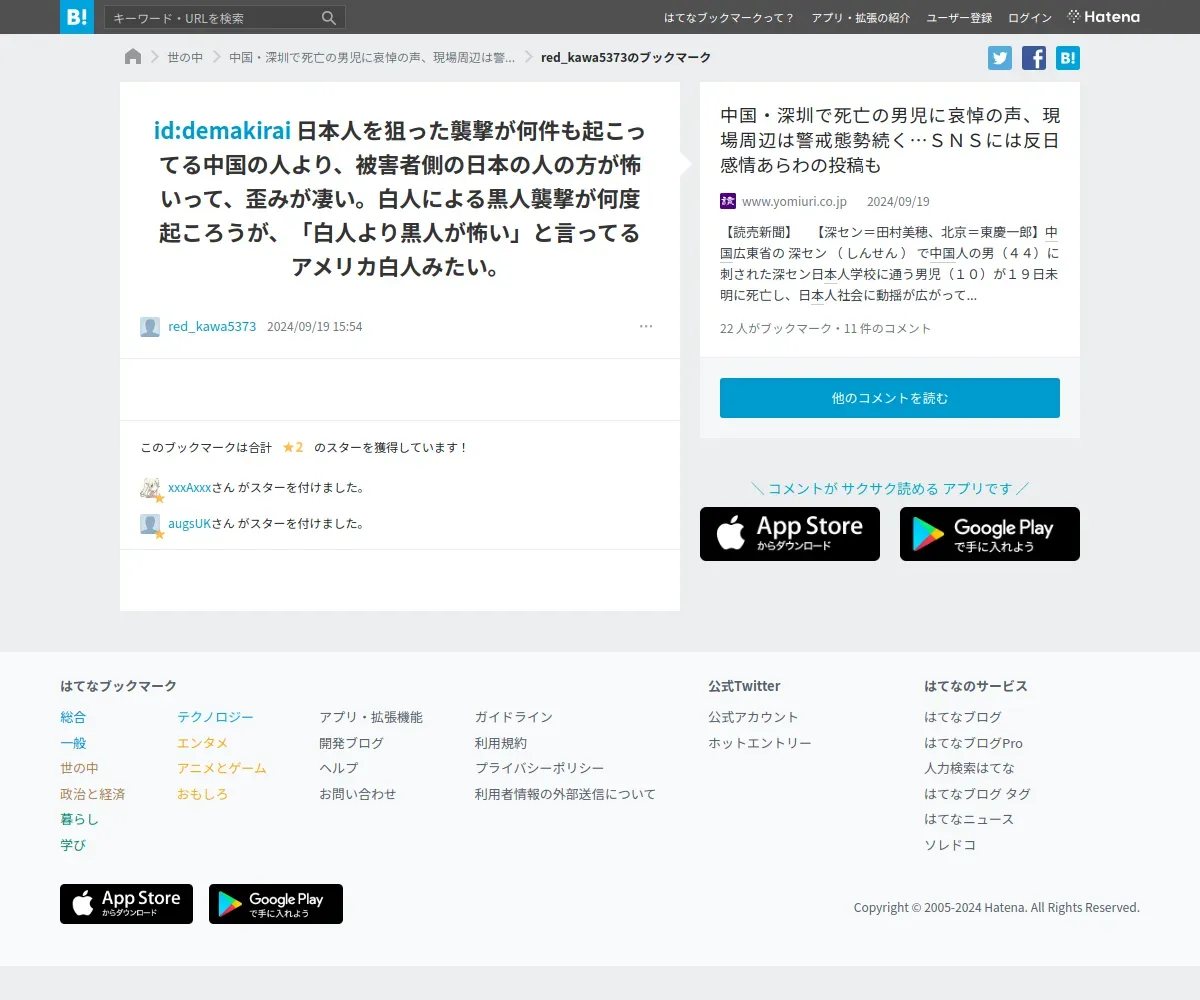Open augsUK username link
This screenshot has height=1000, width=1200.
tap(190, 524)
